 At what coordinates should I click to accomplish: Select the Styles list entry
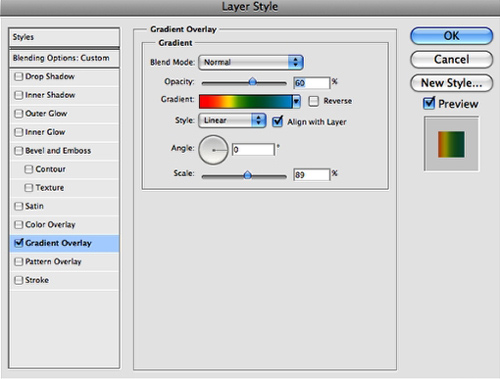point(64,37)
